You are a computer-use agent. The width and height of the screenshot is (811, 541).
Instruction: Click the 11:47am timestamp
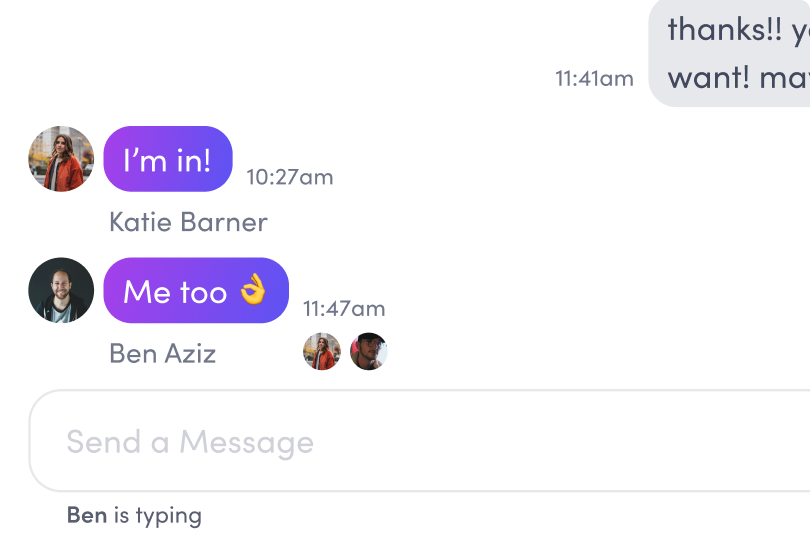[x=344, y=308]
